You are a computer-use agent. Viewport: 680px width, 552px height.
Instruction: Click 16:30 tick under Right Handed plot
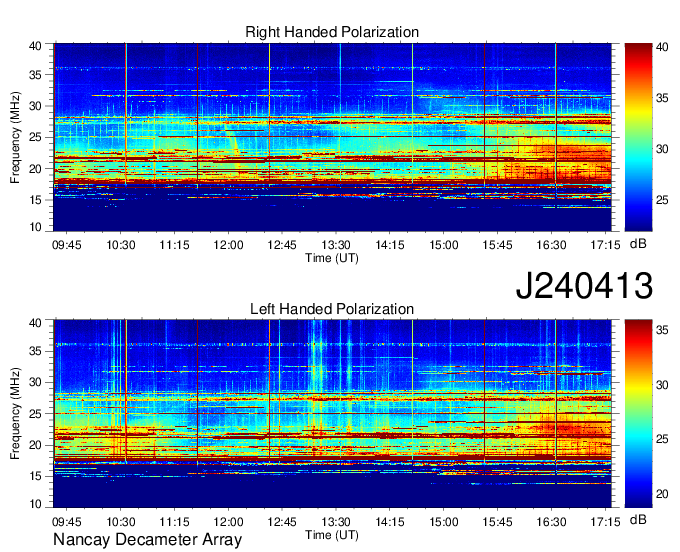(x=551, y=245)
